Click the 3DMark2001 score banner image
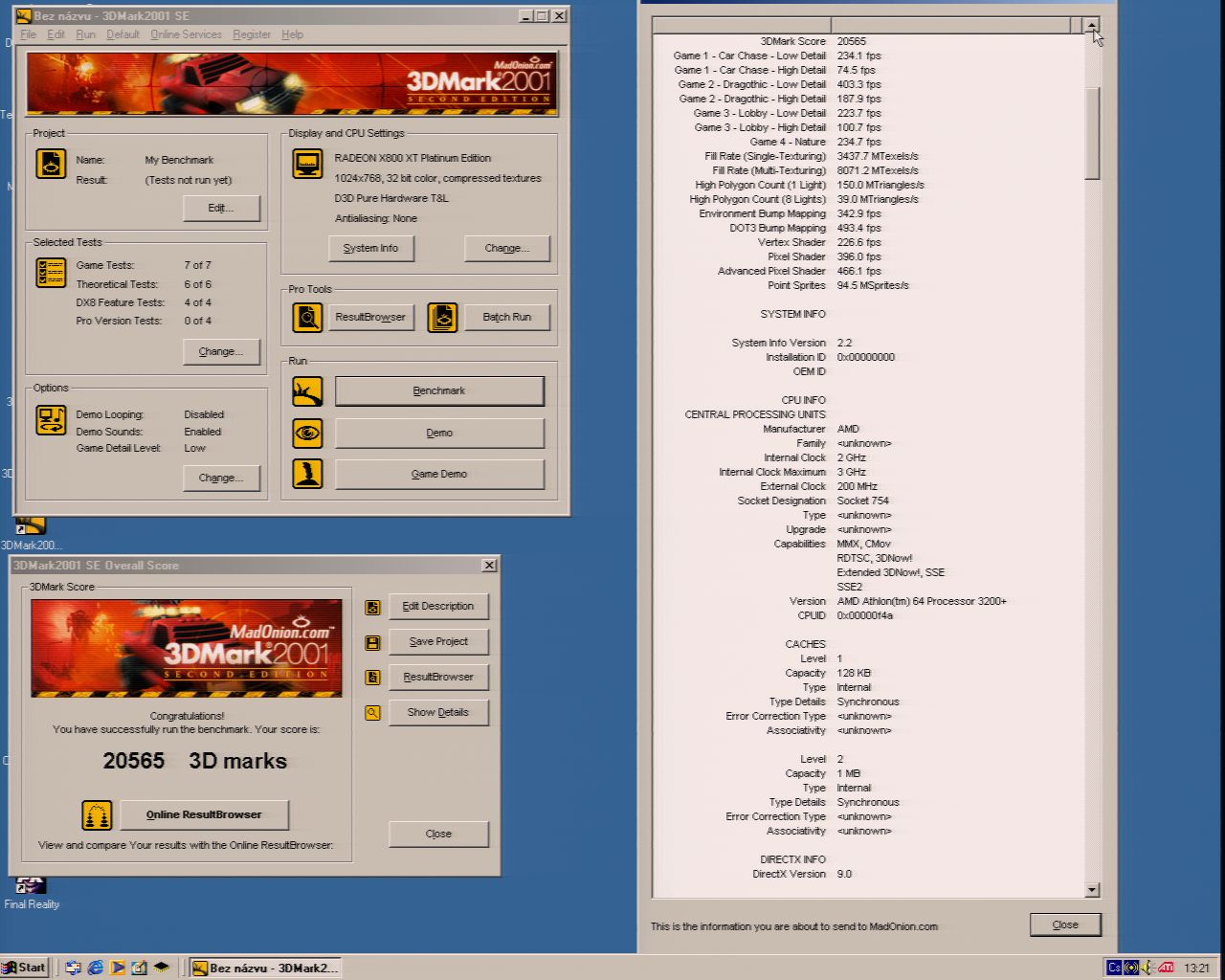This screenshot has height=980, width=1225. pyautogui.click(x=186, y=648)
